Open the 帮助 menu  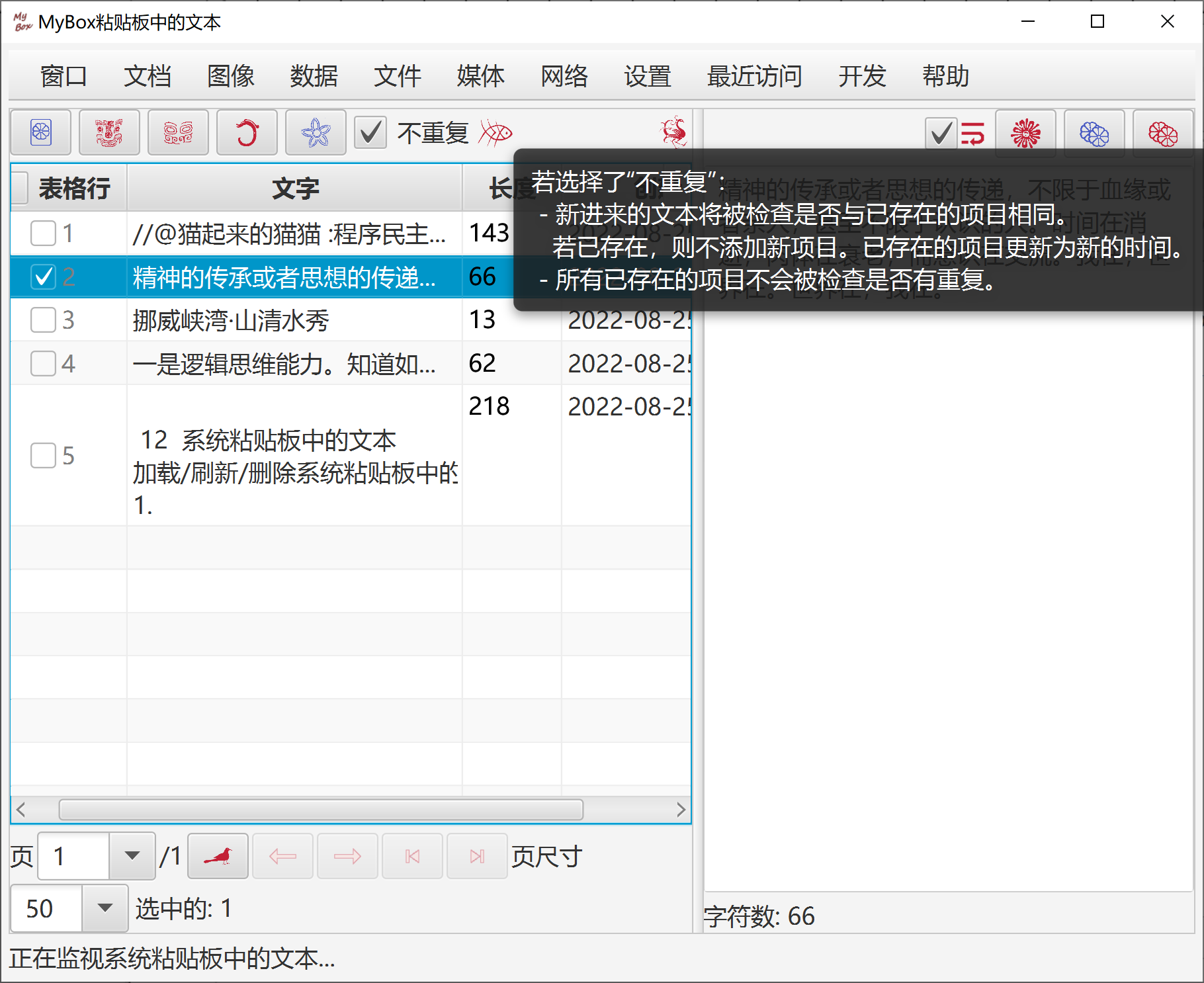tap(945, 76)
